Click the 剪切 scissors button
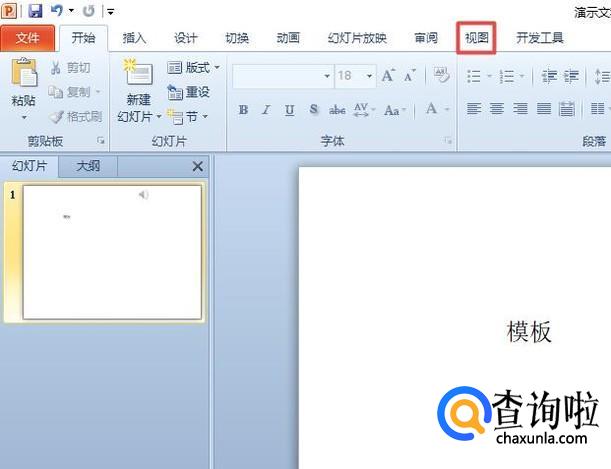This screenshot has width=611, height=469. coord(71,68)
